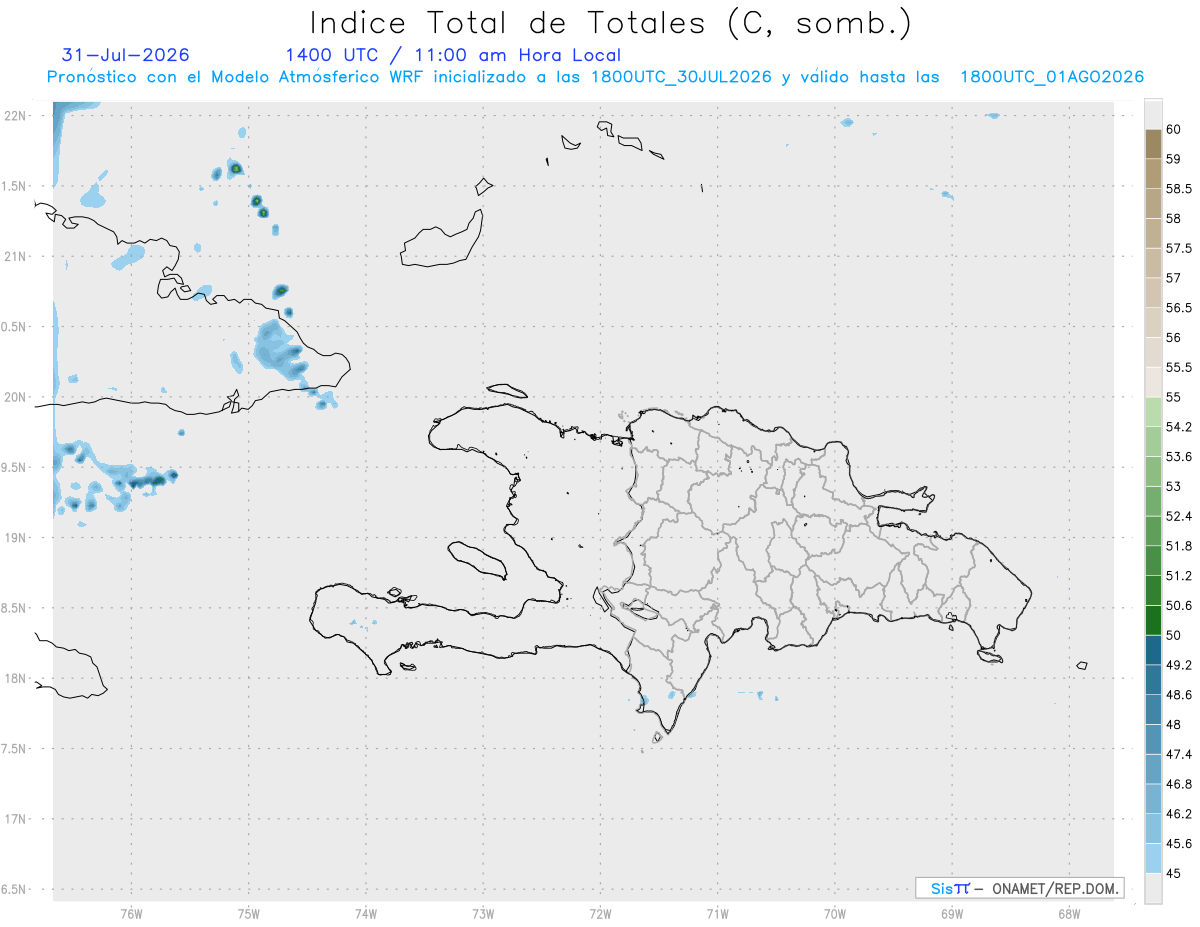
Task: Click the '60' value on the color scale
Action: [1174, 129]
